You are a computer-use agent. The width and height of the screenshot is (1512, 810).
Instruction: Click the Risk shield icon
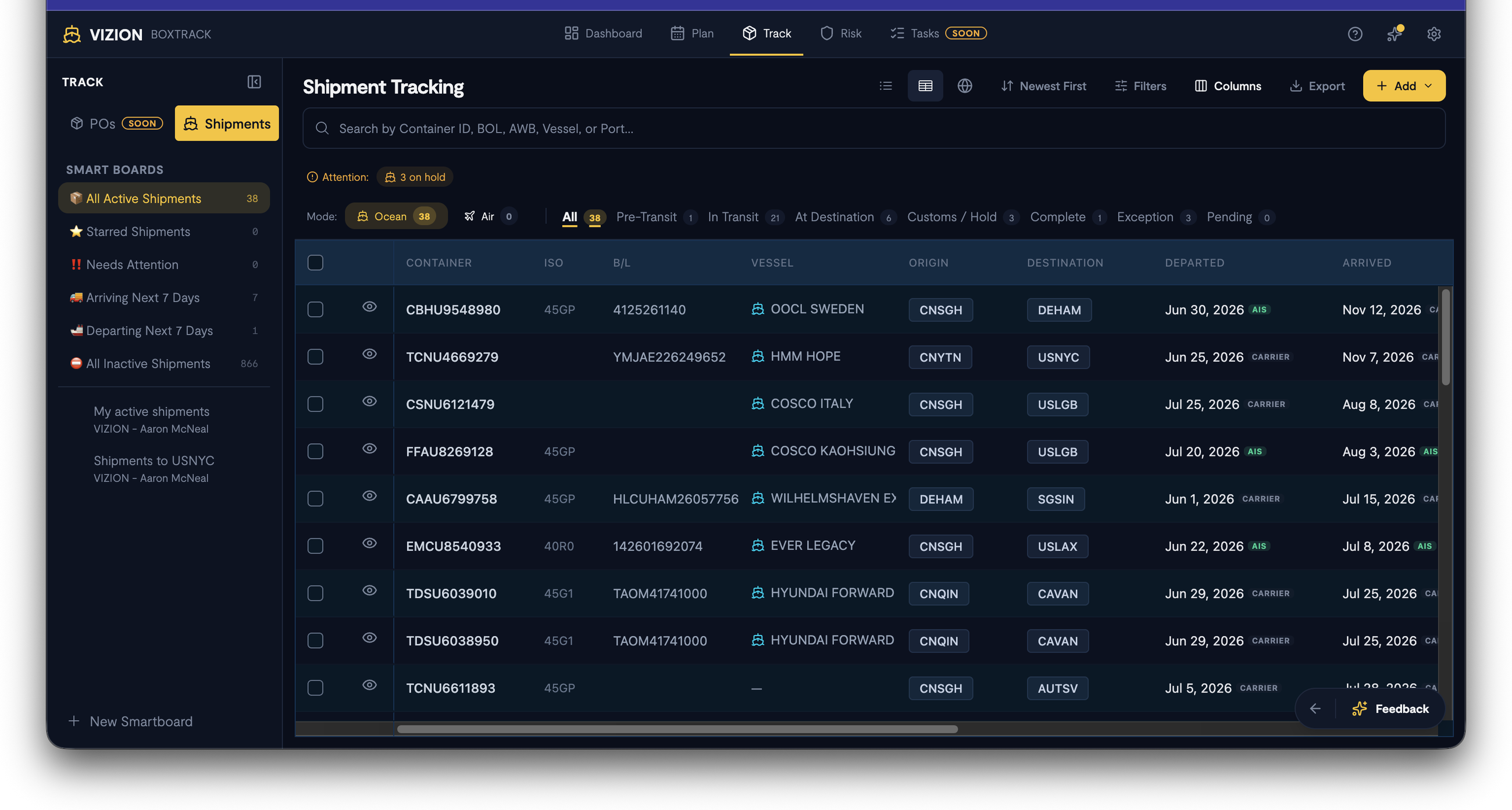click(826, 33)
